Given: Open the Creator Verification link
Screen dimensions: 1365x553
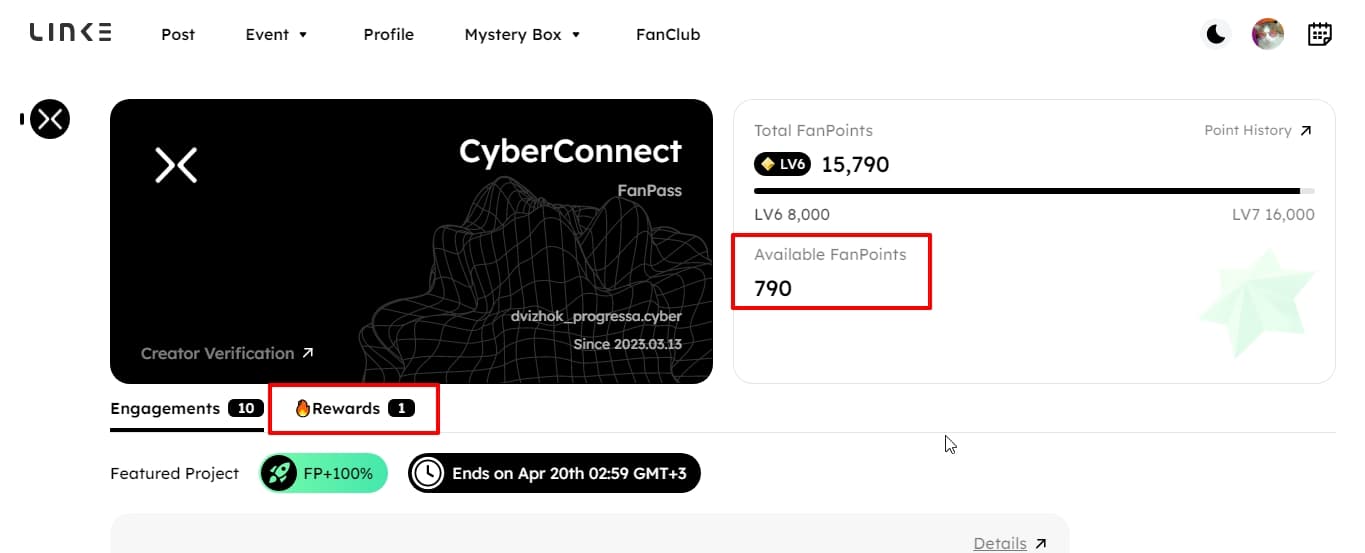Looking at the screenshot, I should point(228,353).
